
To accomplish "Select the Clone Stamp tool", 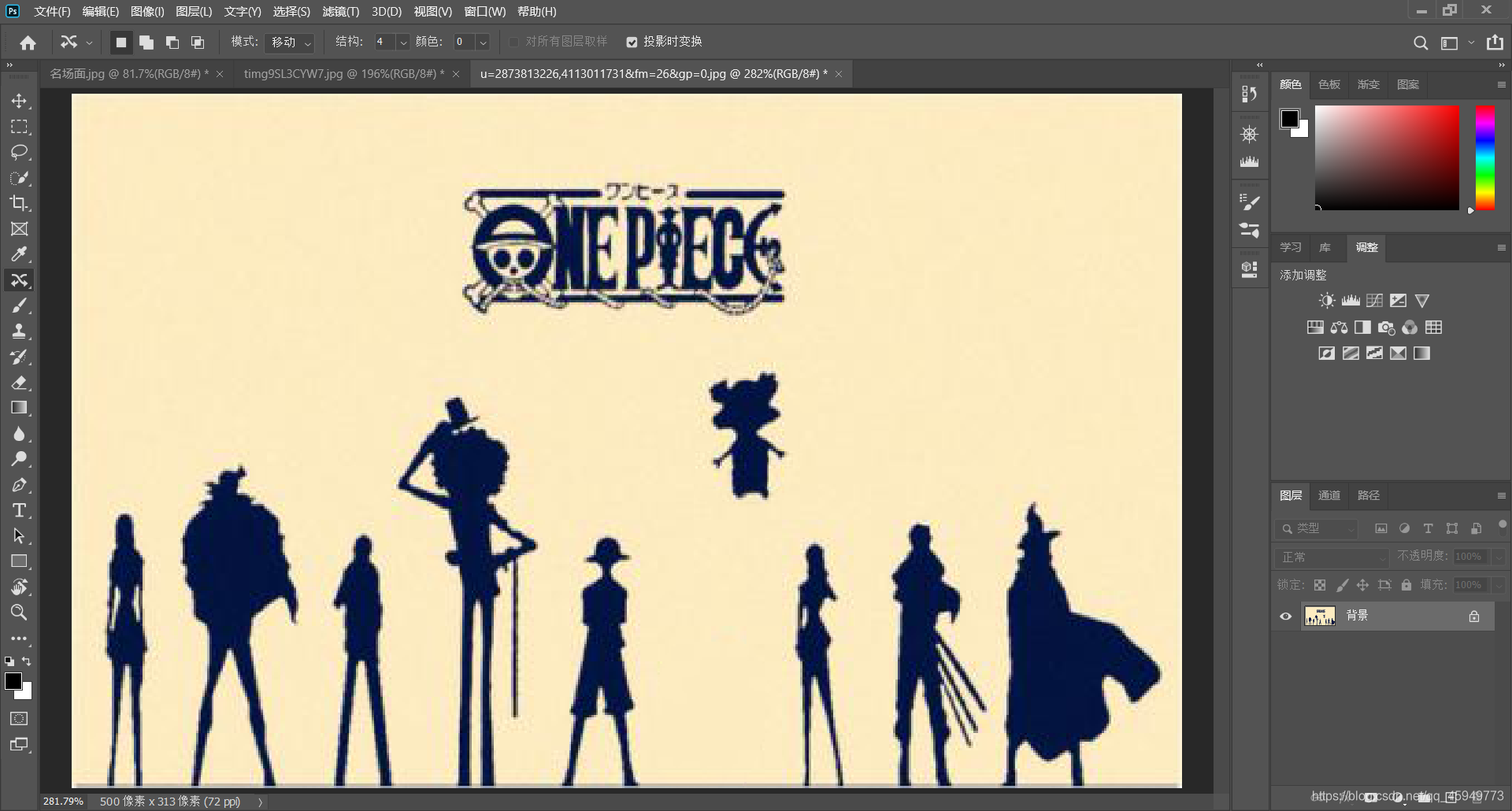I will pos(20,331).
